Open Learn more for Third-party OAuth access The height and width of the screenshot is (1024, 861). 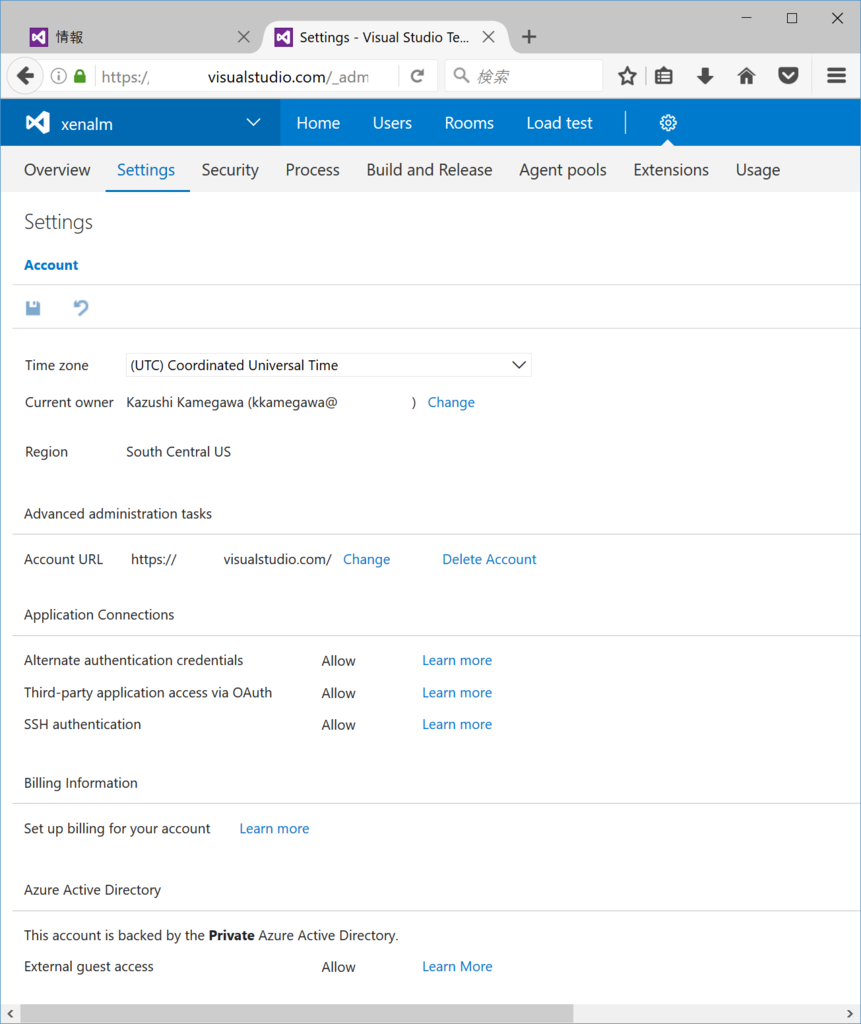(457, 692)
